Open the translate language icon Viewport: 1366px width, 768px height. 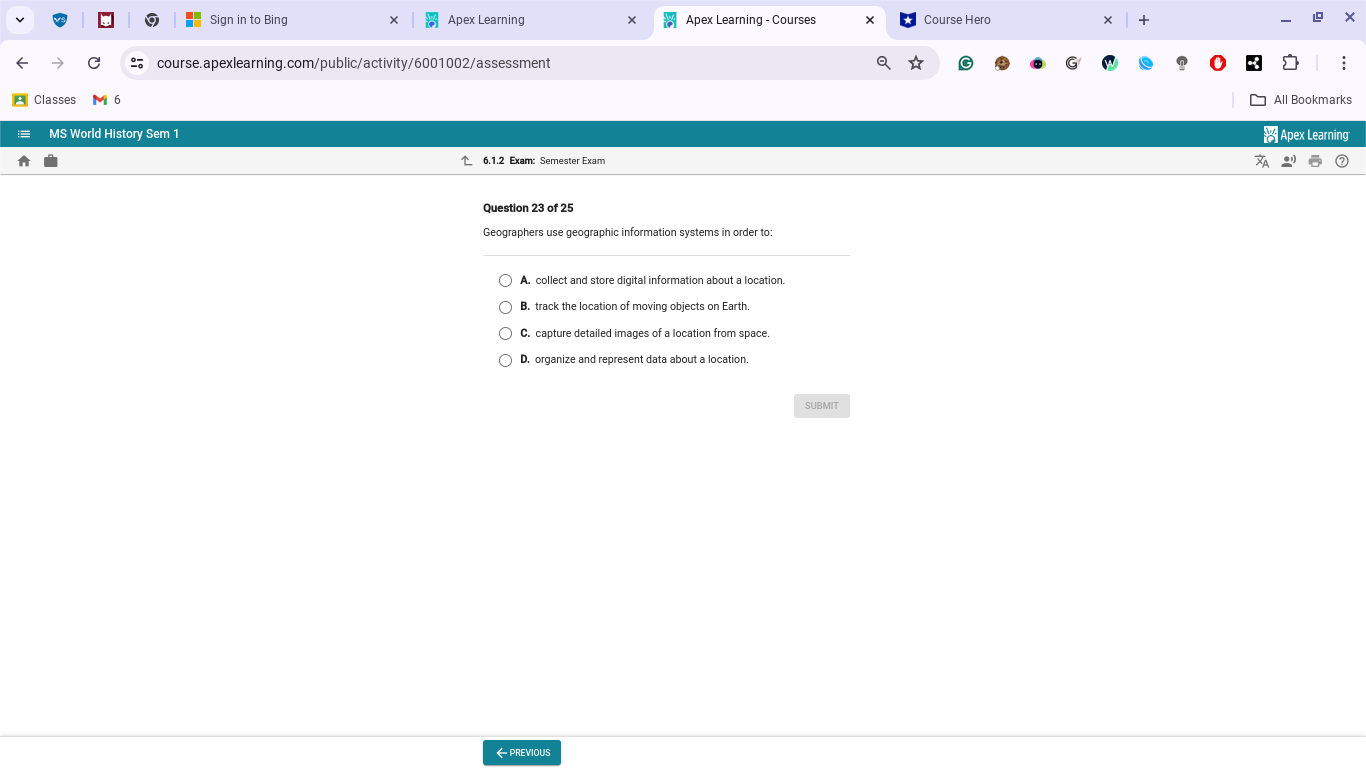click(1262, 161)
